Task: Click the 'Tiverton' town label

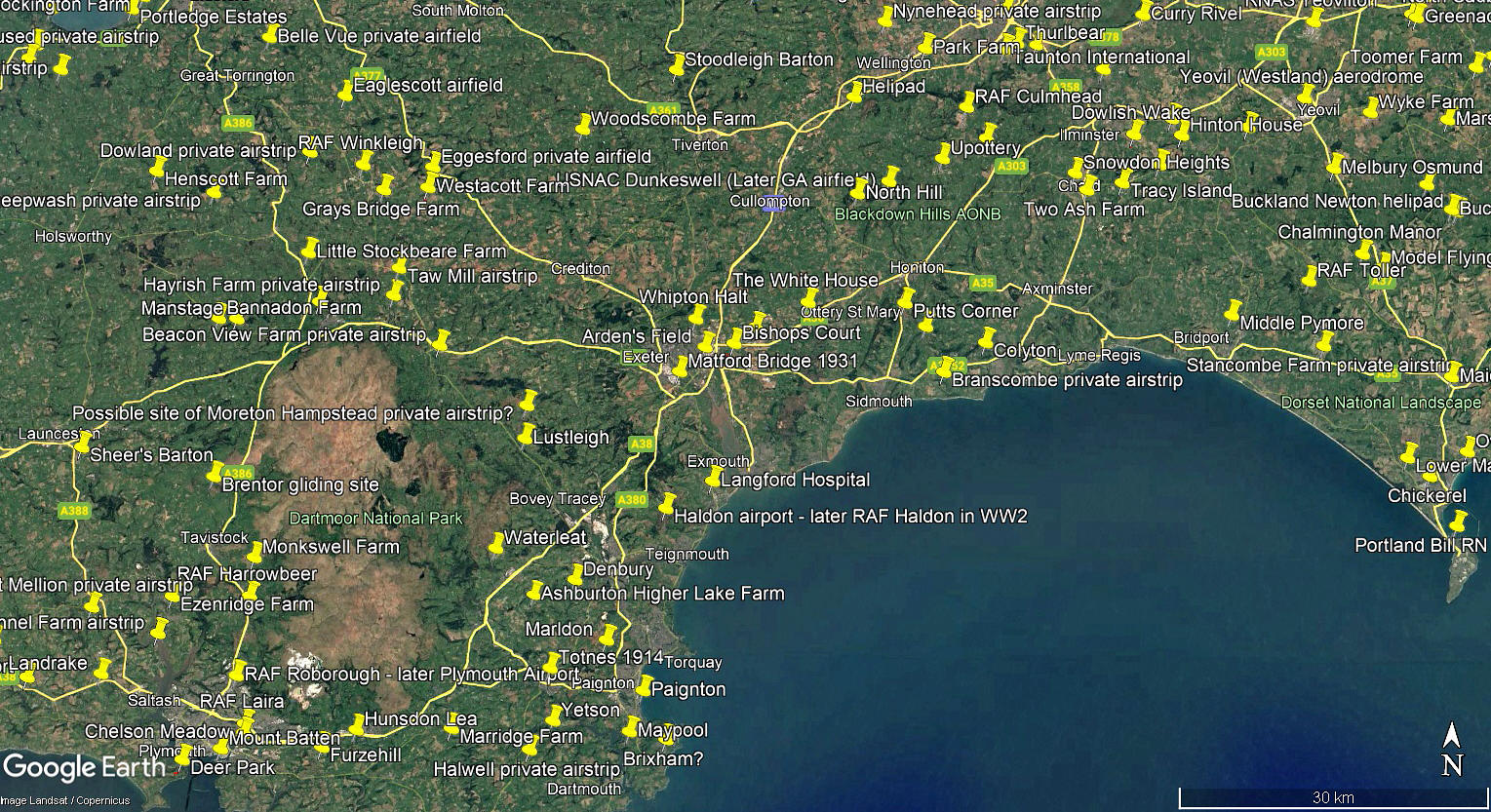Action: coord(700,144)
